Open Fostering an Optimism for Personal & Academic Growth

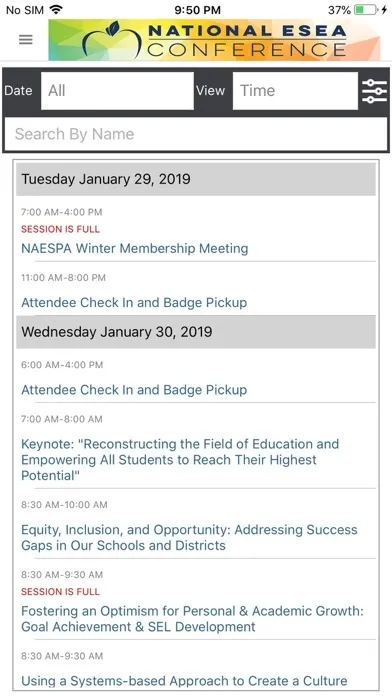(x=192, y=619)
